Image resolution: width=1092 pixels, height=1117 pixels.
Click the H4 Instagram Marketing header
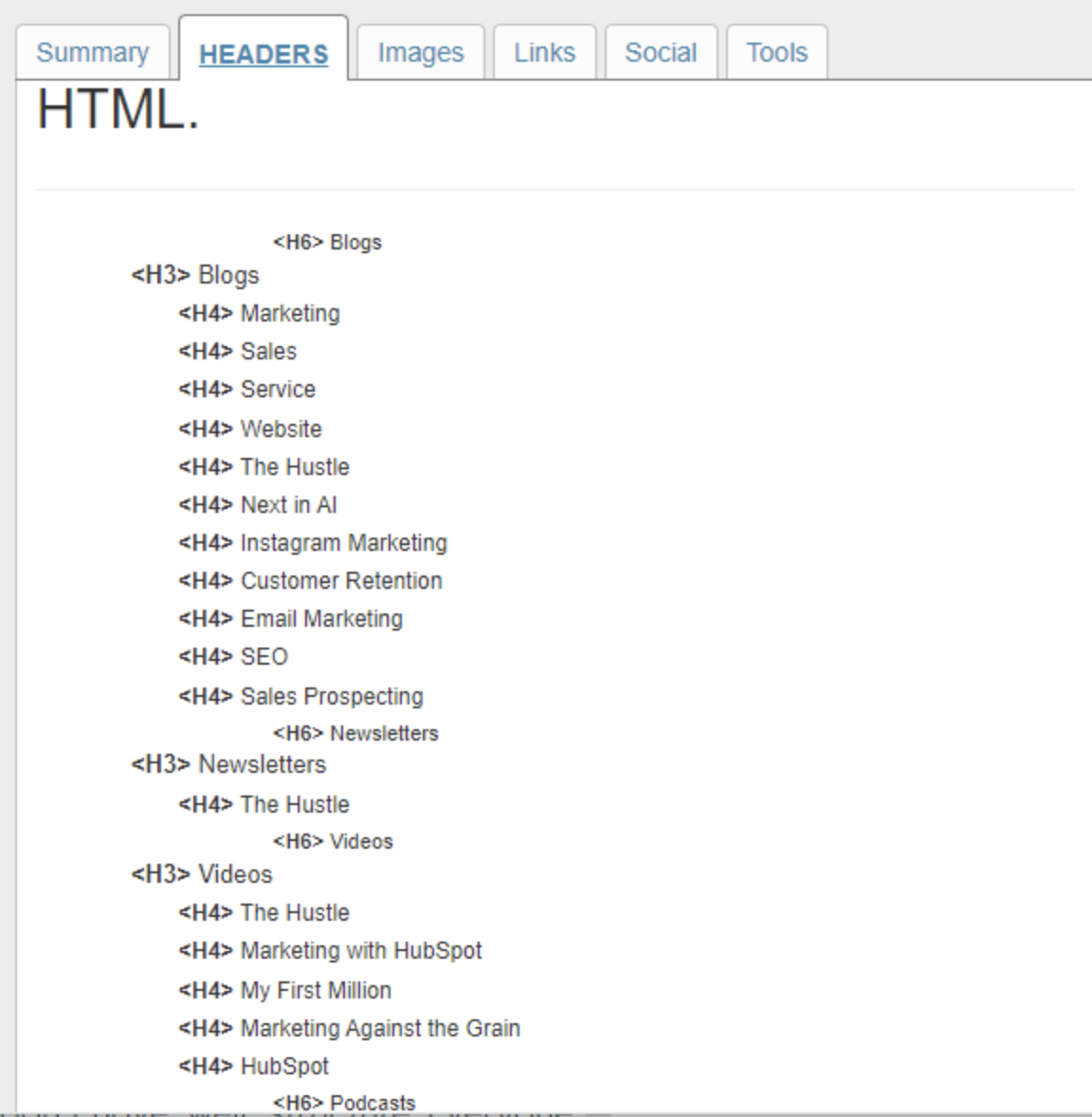(x=312, y=542)
